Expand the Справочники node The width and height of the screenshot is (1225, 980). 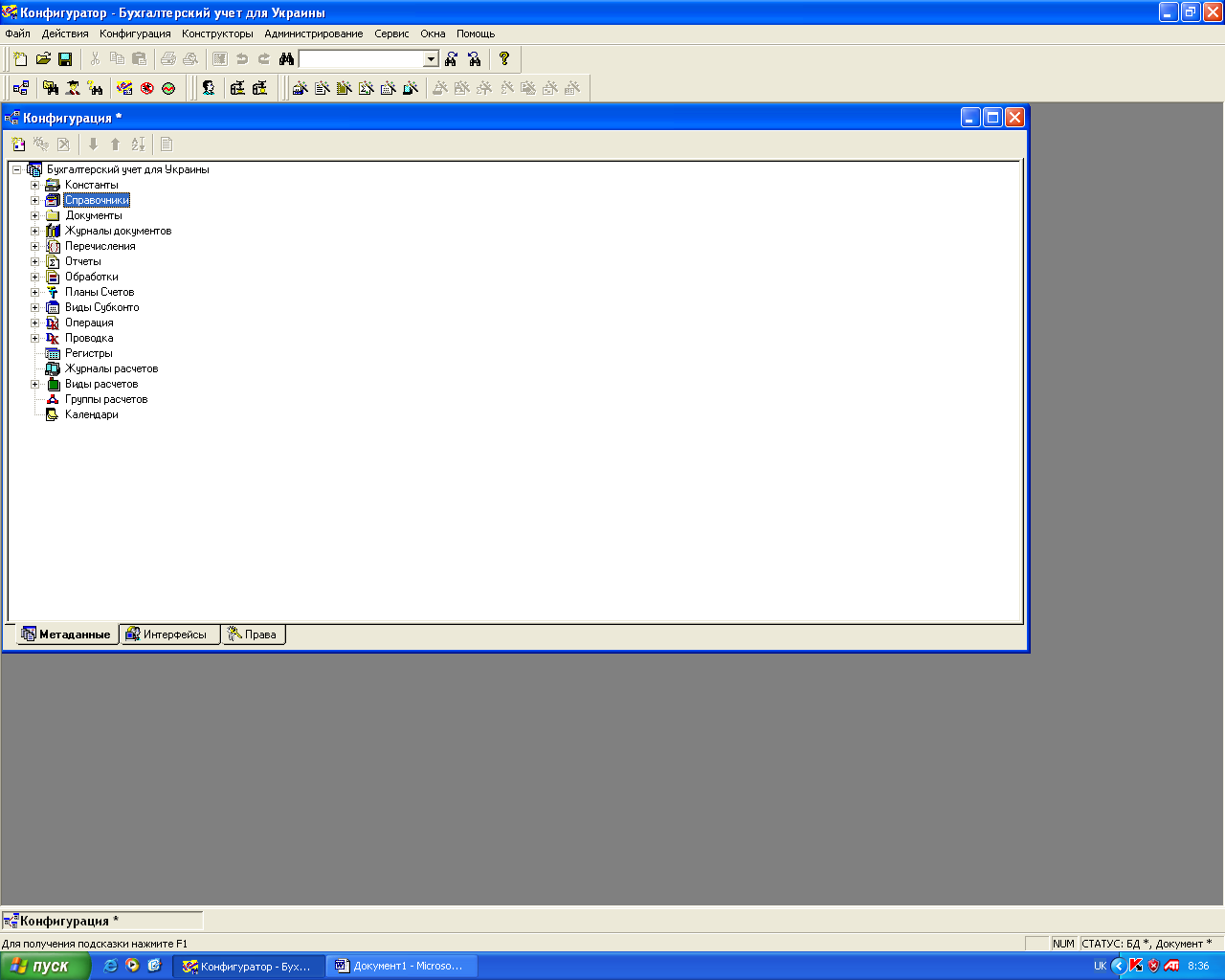(x=34, y=200)
